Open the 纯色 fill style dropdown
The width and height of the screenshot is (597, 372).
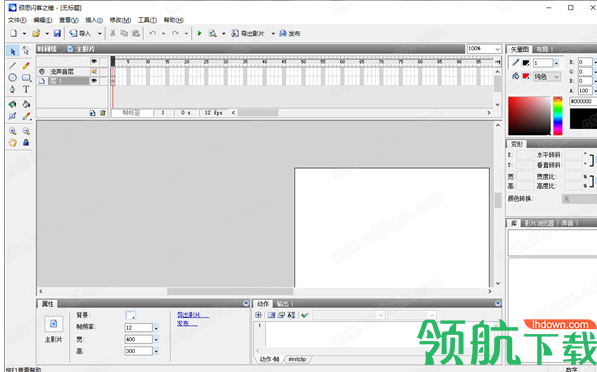pyautogui.click(x=547, y=77)
